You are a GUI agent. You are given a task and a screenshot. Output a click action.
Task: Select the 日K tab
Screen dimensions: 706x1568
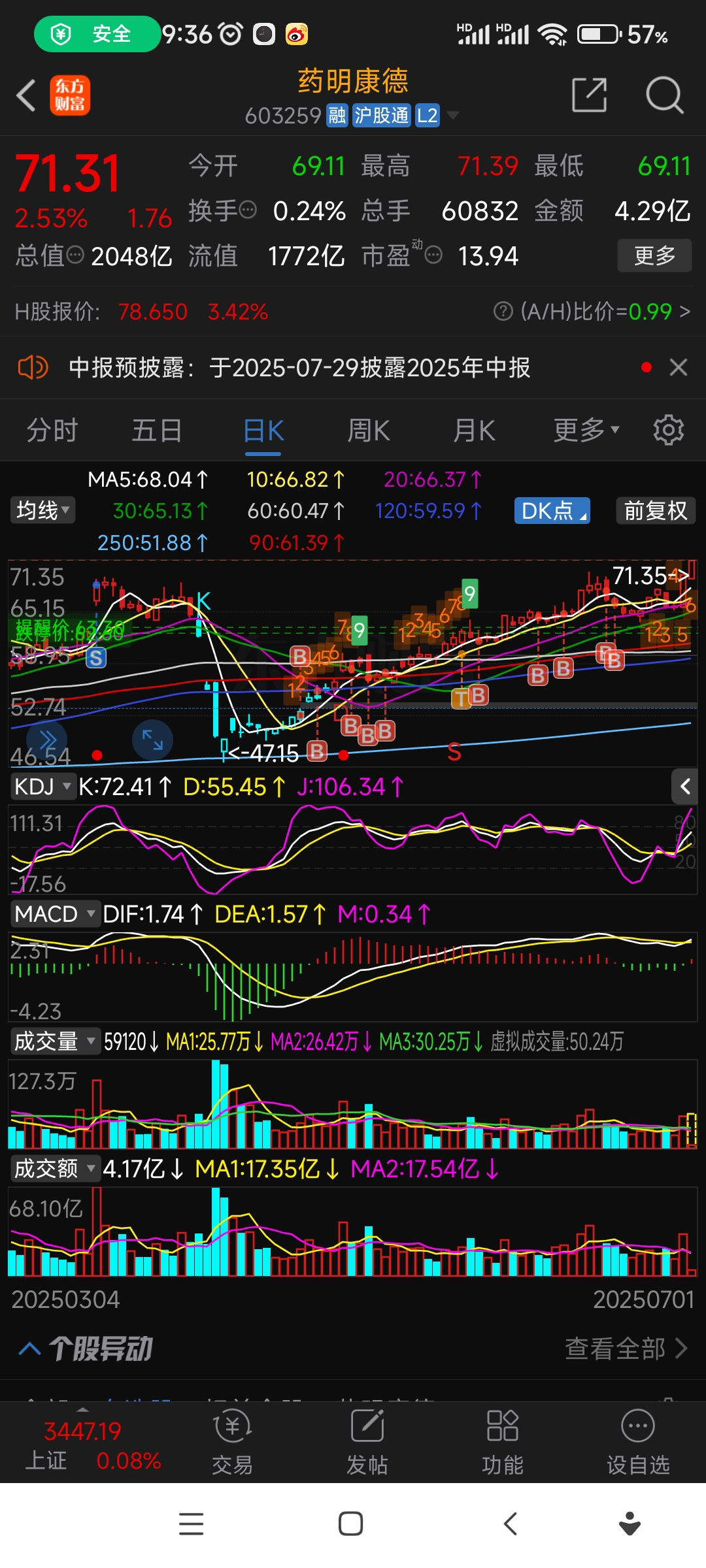coord(263,432)
